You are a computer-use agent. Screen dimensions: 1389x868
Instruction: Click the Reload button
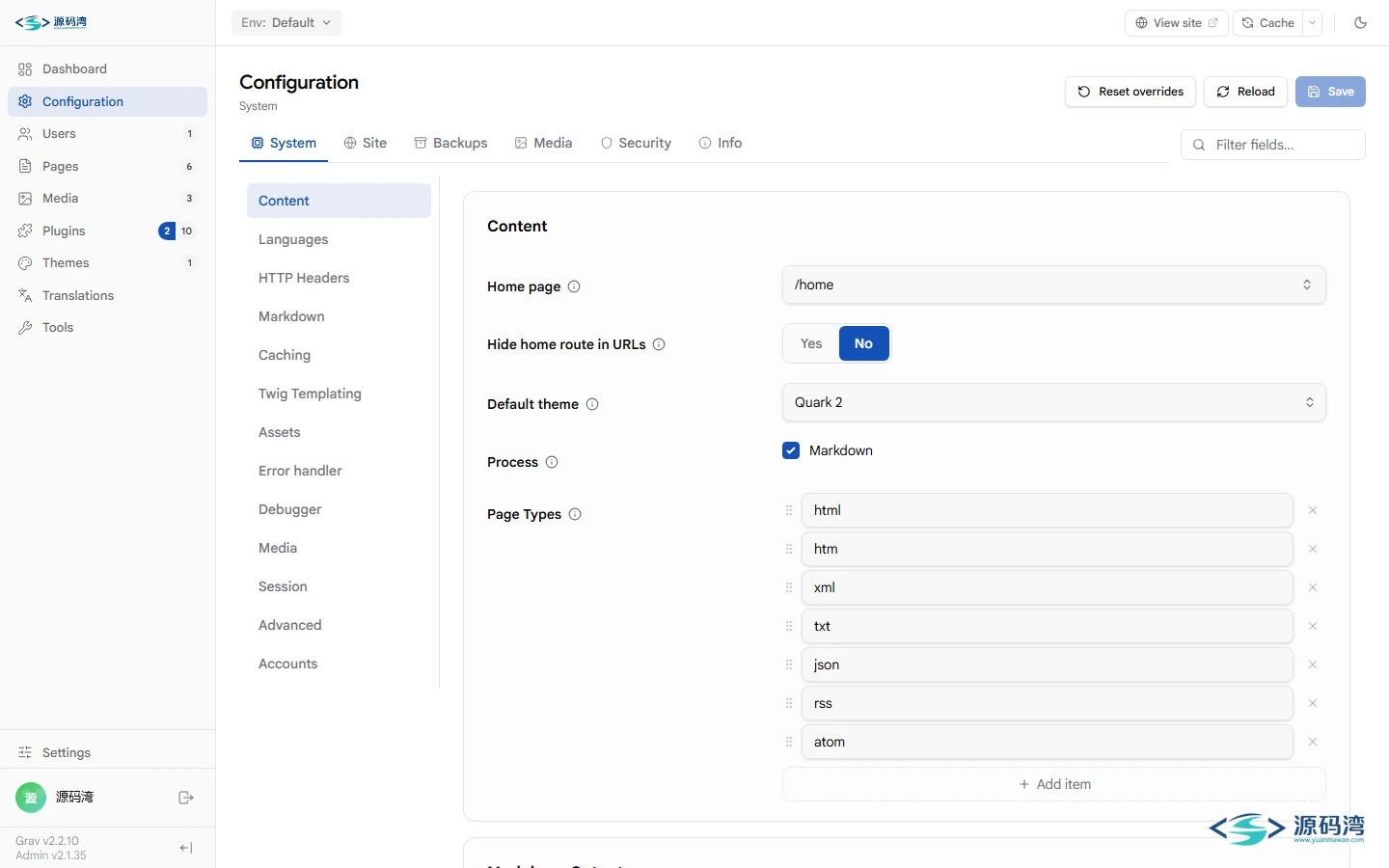pyautogui.click(x=1245, y=92)
